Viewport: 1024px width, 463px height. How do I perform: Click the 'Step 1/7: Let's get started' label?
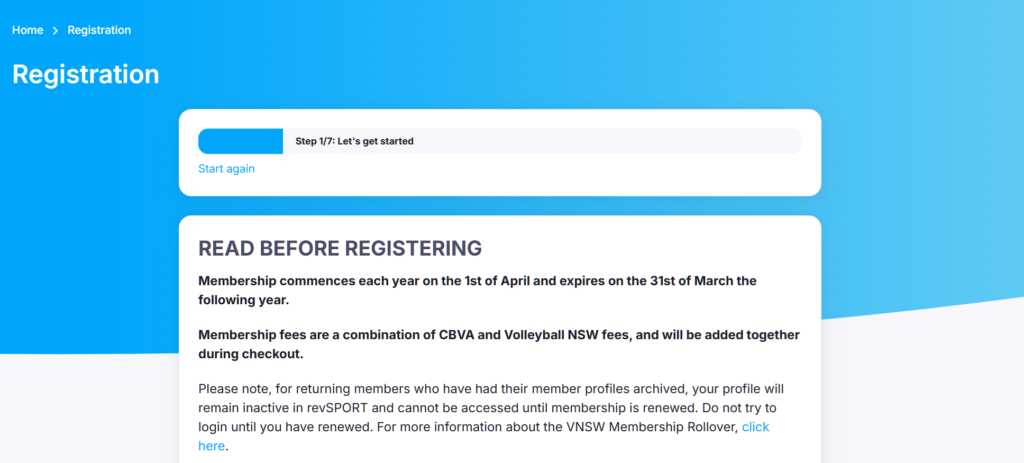[354, 141]
